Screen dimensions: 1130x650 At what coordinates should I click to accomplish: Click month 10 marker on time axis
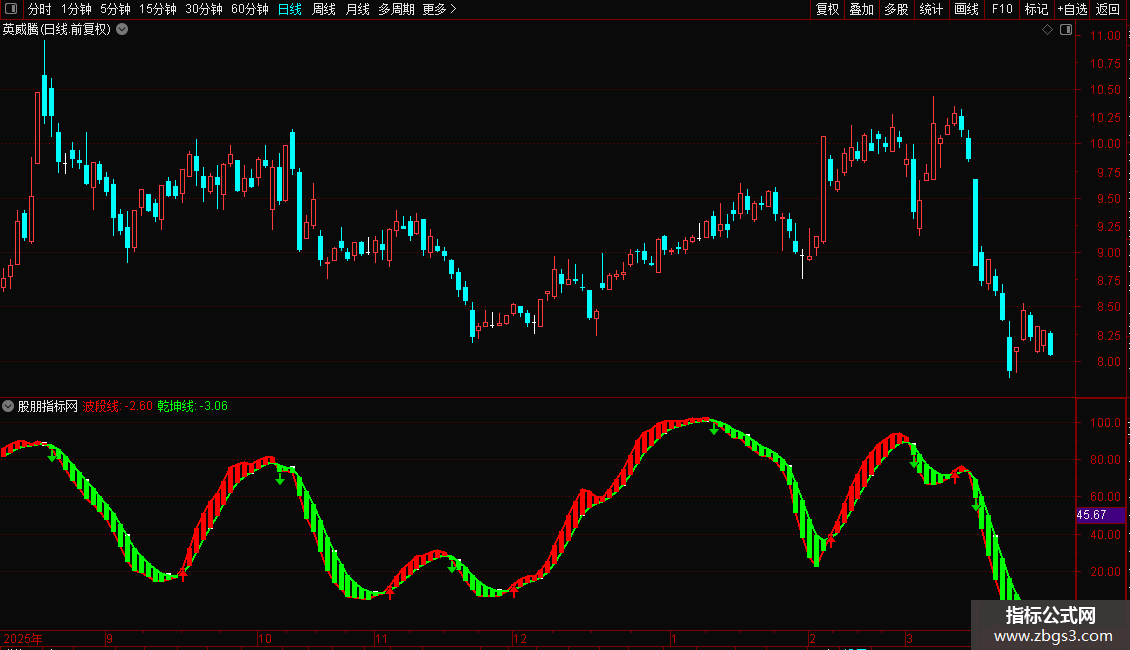(x=265, y=638)
